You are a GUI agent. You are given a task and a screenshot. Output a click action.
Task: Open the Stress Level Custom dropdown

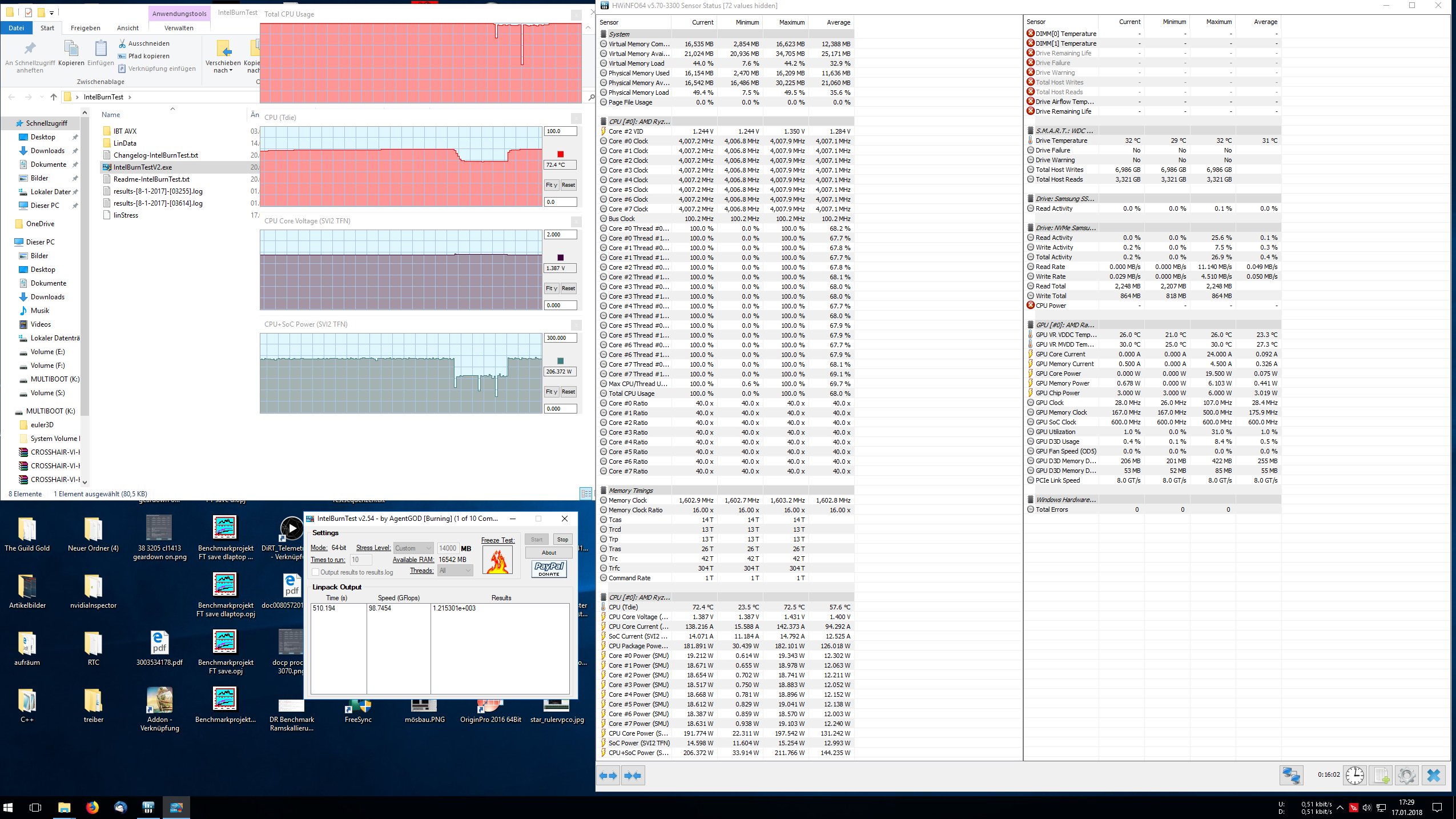pyautogui.click(x=413, y=548)
